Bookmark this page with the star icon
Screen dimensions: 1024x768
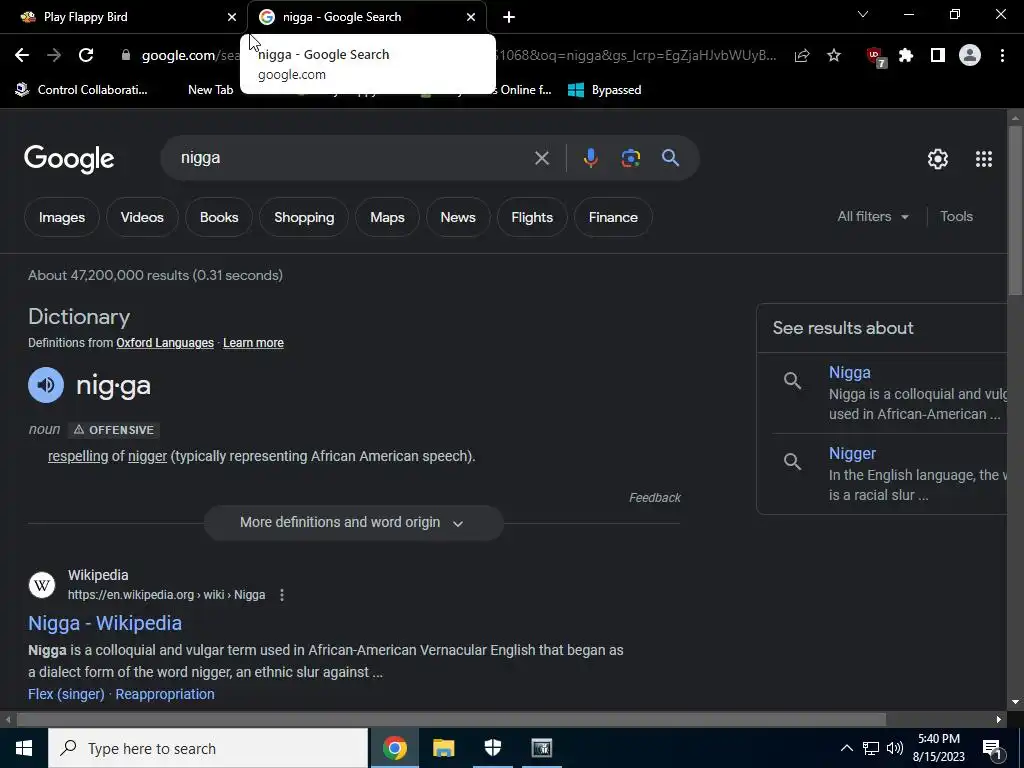coord(834,56)
